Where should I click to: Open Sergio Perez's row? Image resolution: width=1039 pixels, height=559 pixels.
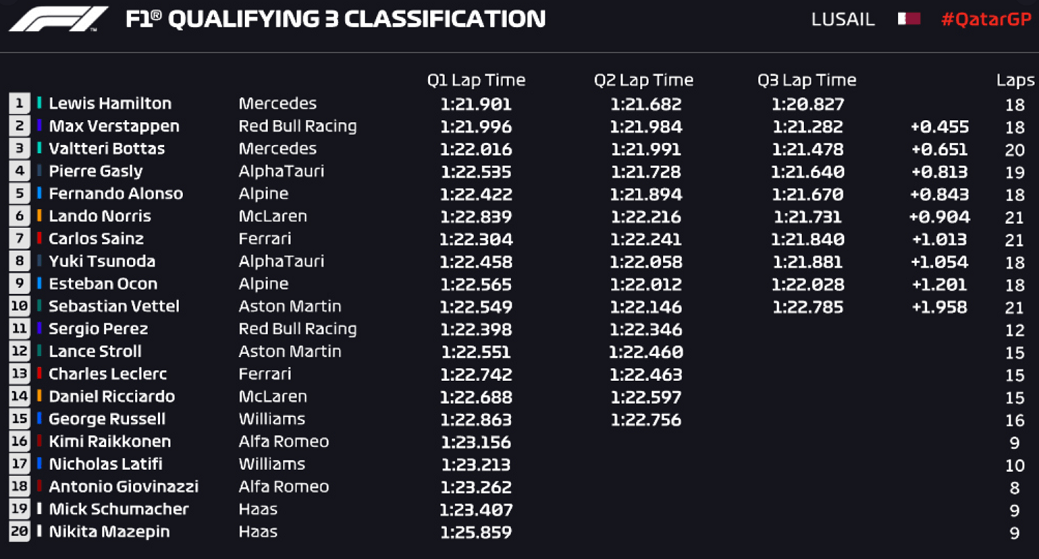(x=520, y=329)
